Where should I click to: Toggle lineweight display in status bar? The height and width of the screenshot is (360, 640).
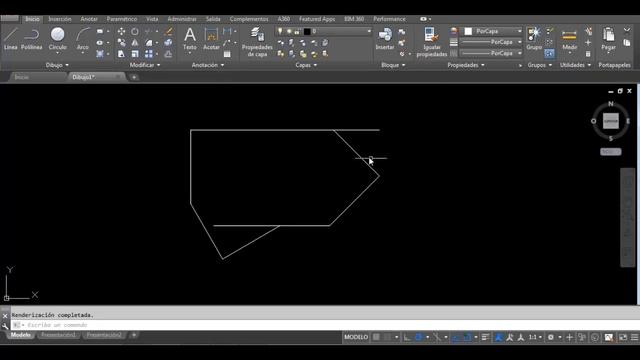[x=485, y=337]
